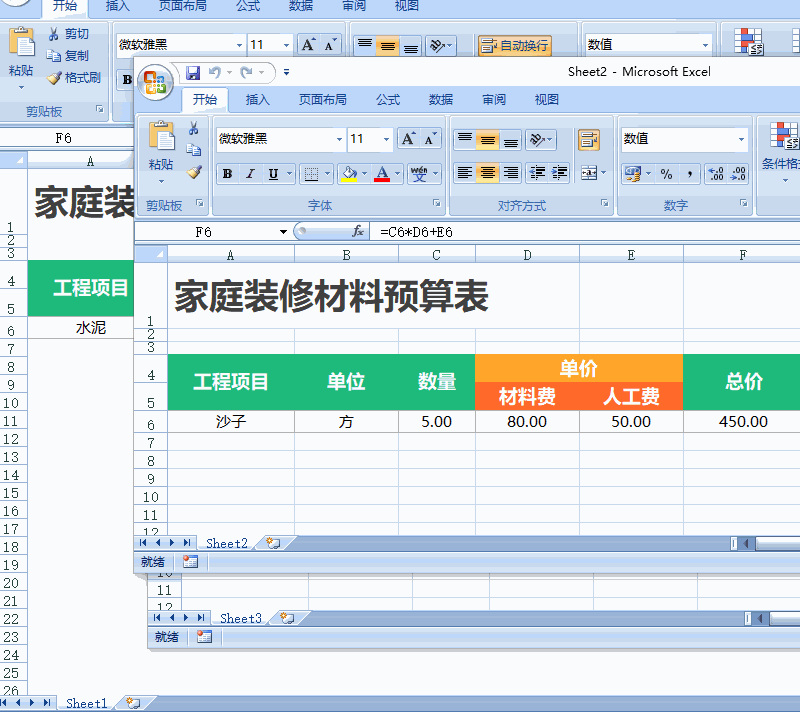The image size is (800, 712).
Task: Switch to 插入 tab in Sheet2 window
Action: pos(258,99)
